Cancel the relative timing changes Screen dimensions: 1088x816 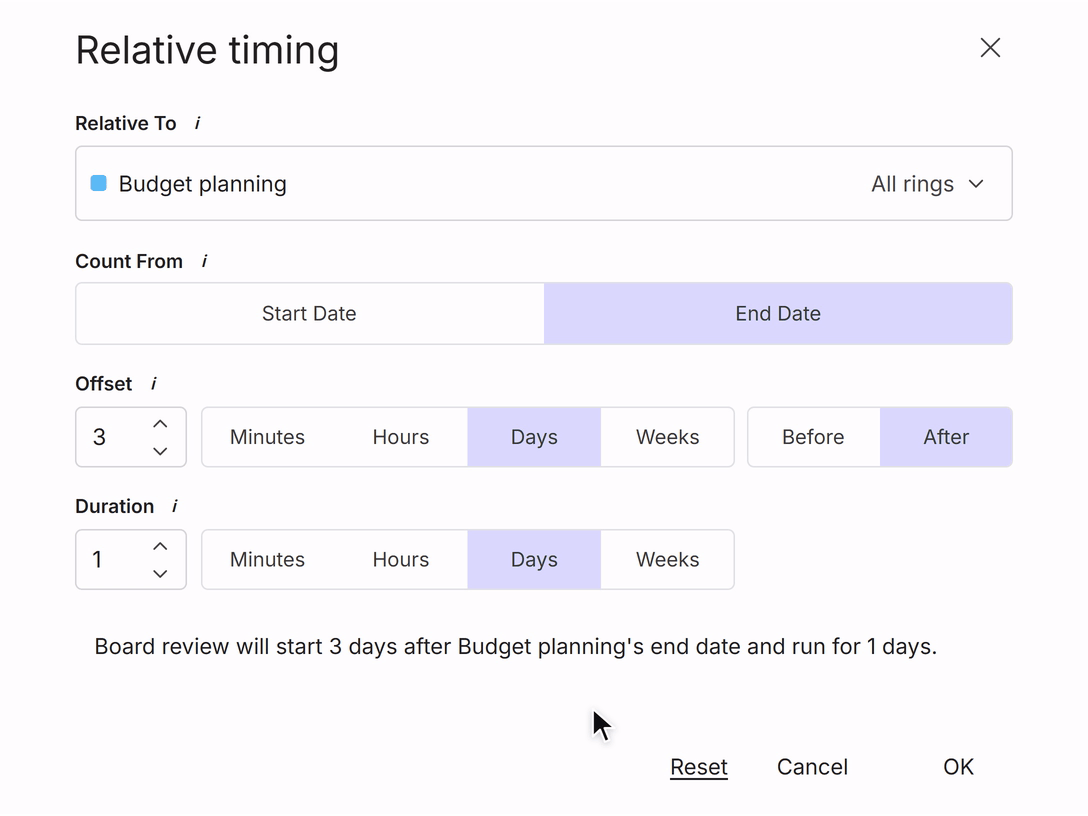(x=813, y=767)
